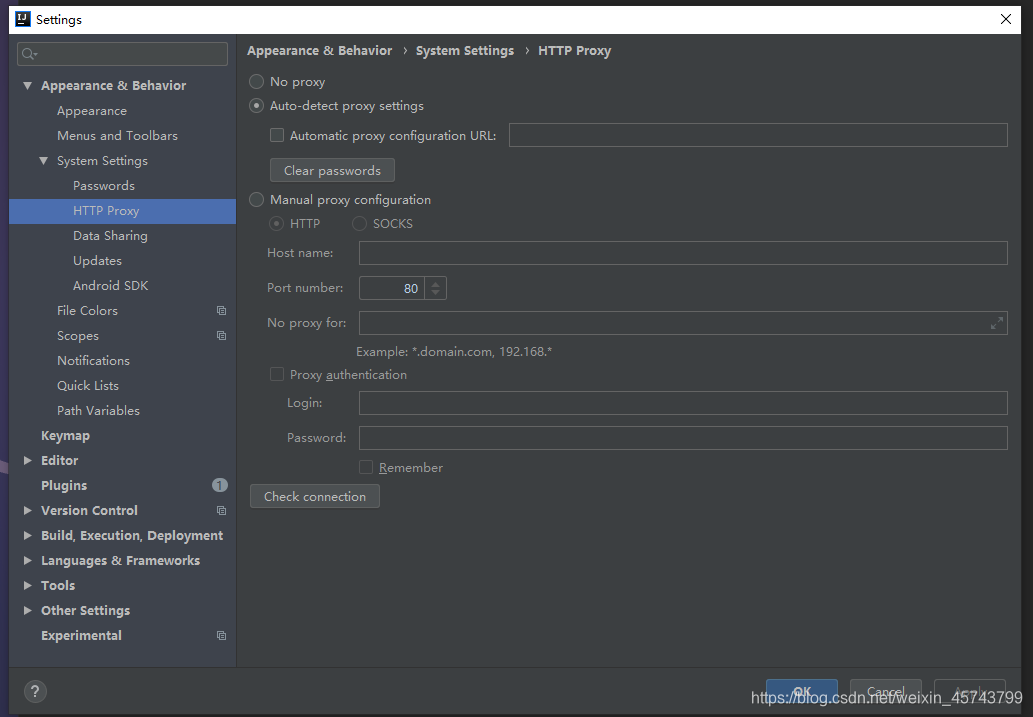This screenshot has width=1033, height=717.
Task: Click the Port number field showing 80
Action: (394, 289)
